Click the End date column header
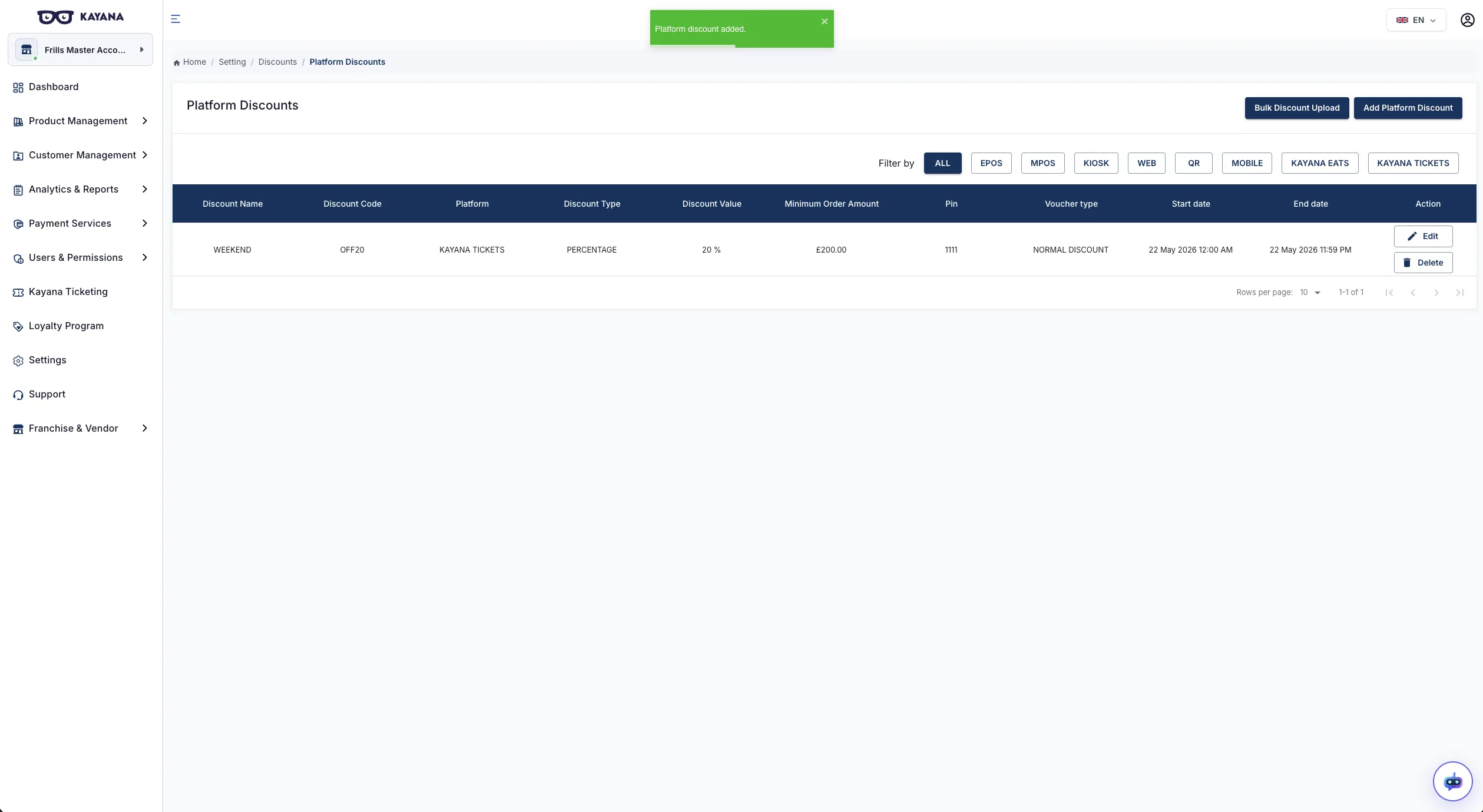The image size is (1483, 812). pos(1310,204)
